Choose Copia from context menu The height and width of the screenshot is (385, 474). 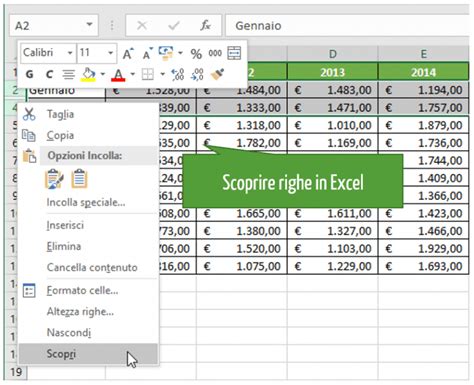88,135
